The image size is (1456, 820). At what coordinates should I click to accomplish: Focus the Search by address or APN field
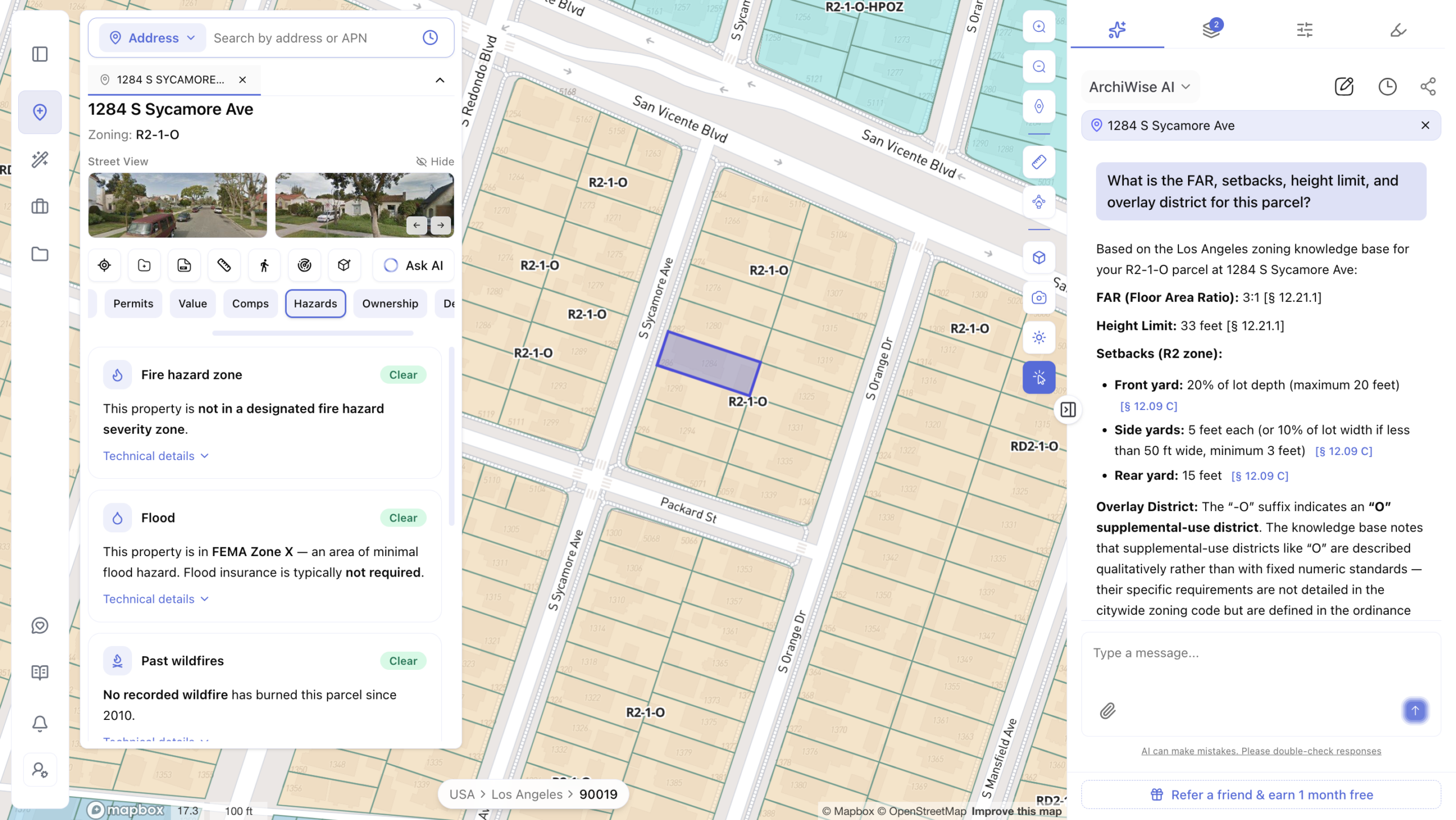click(x=312, y=38)
